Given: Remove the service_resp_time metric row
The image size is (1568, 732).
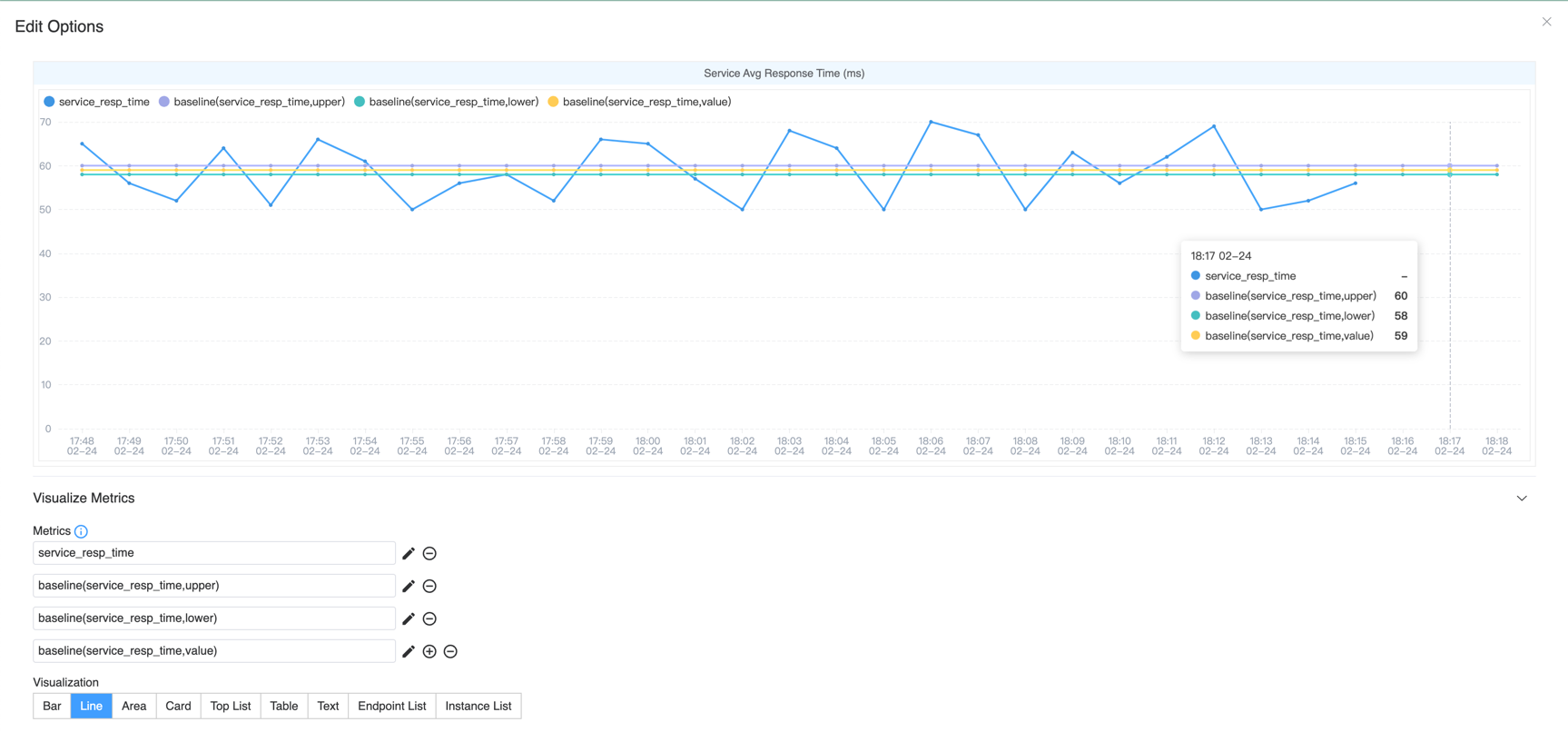Looking at the screenshot, I should (429, 553).
